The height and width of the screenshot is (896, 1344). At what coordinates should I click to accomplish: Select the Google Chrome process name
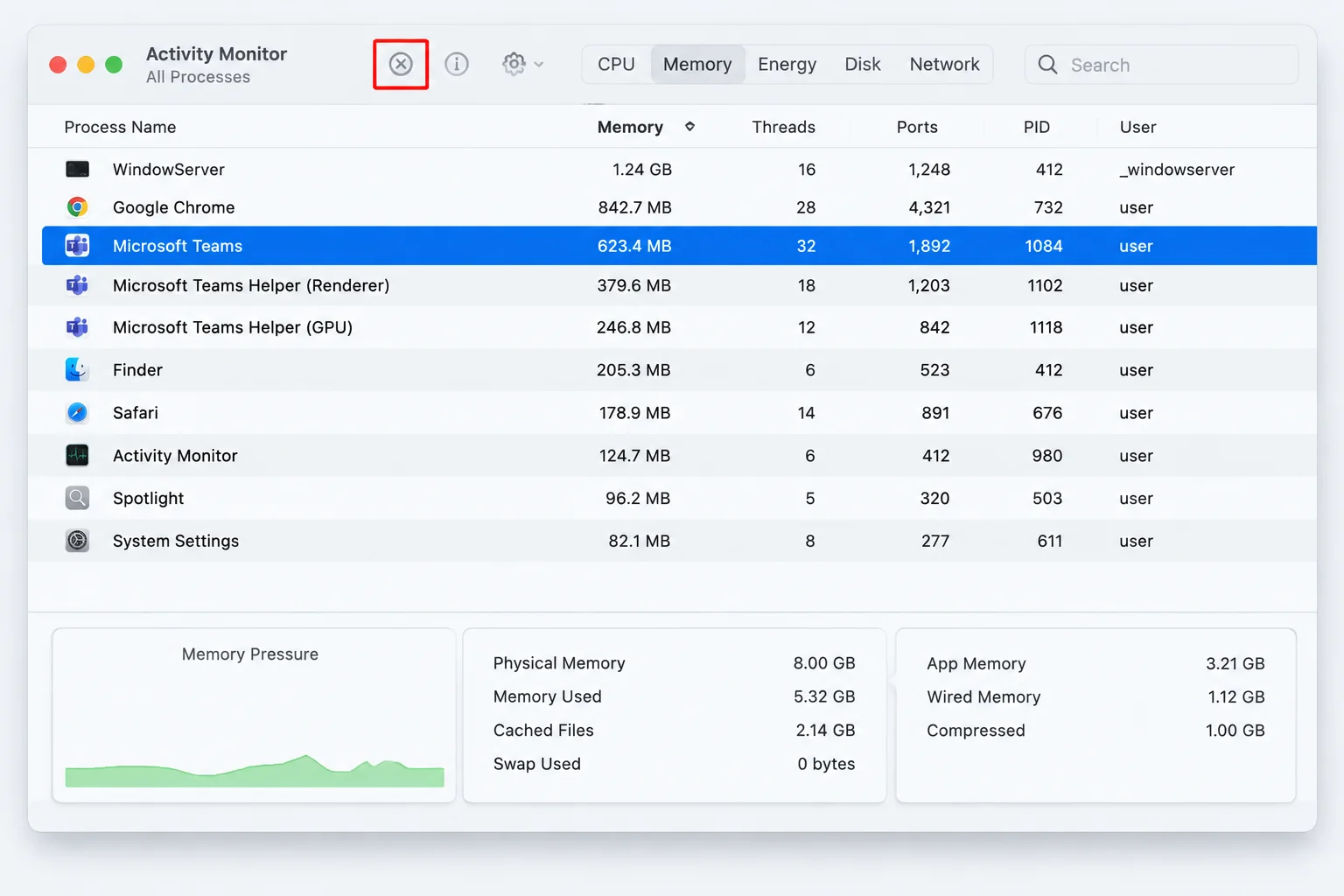(x=174, y=207)
